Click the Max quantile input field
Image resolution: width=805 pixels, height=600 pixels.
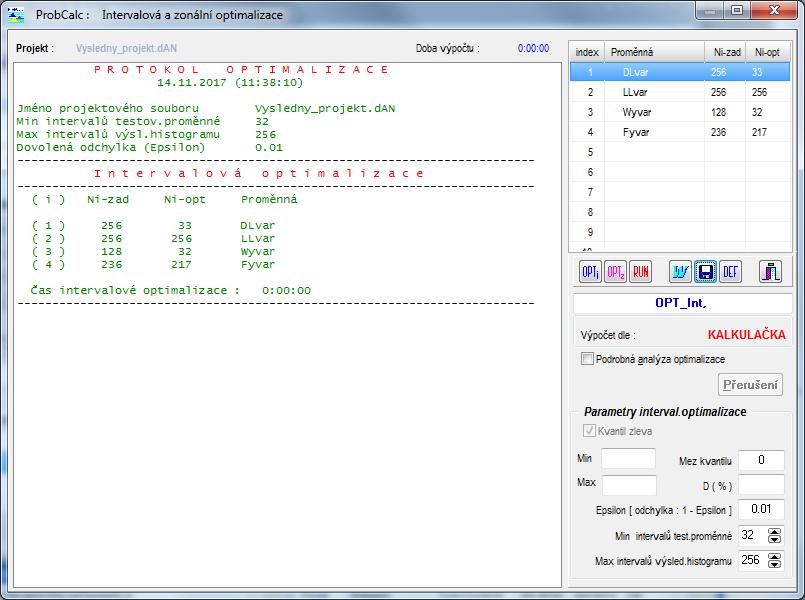click(x=629, y=485)
